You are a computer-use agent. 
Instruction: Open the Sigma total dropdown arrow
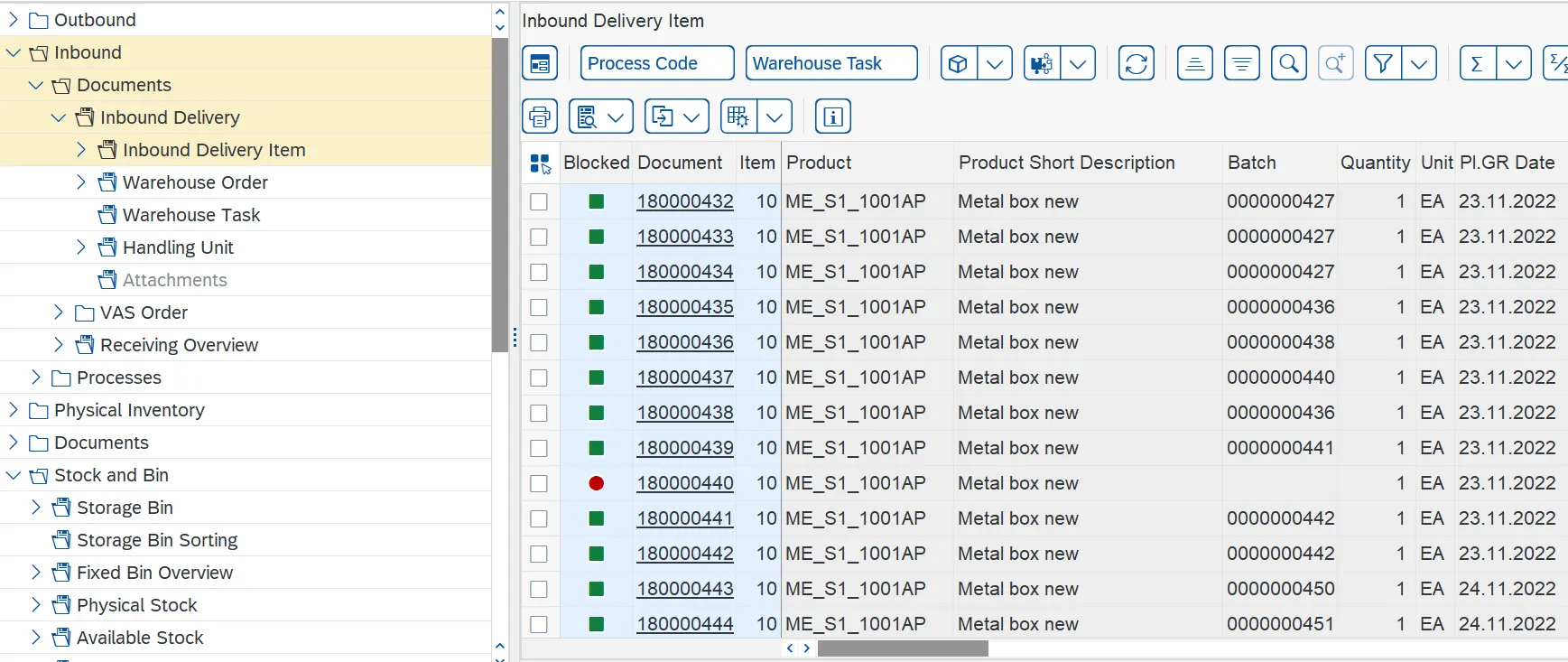[1514, 63]
